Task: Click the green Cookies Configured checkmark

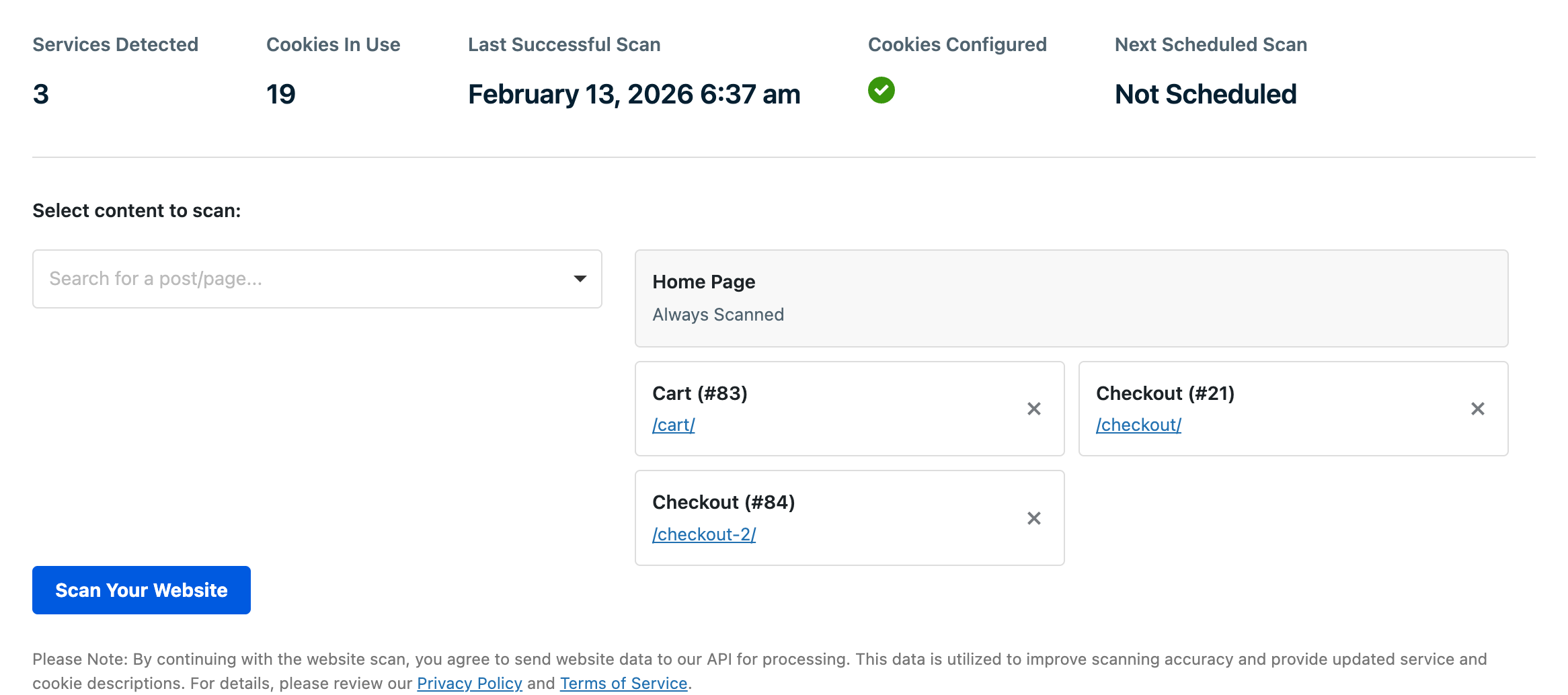Action: tap(881, 90)
